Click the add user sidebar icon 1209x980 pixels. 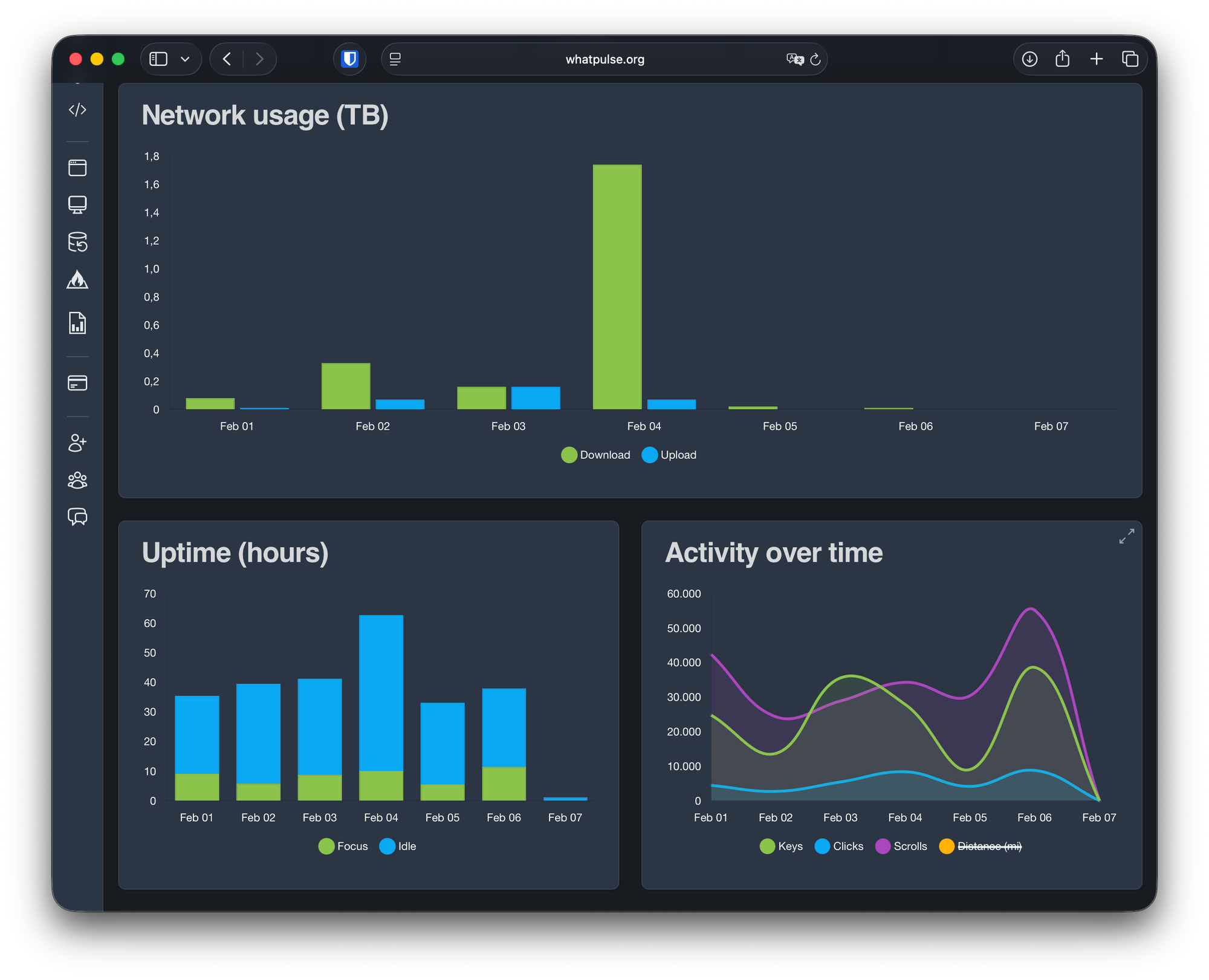point(77,443)
